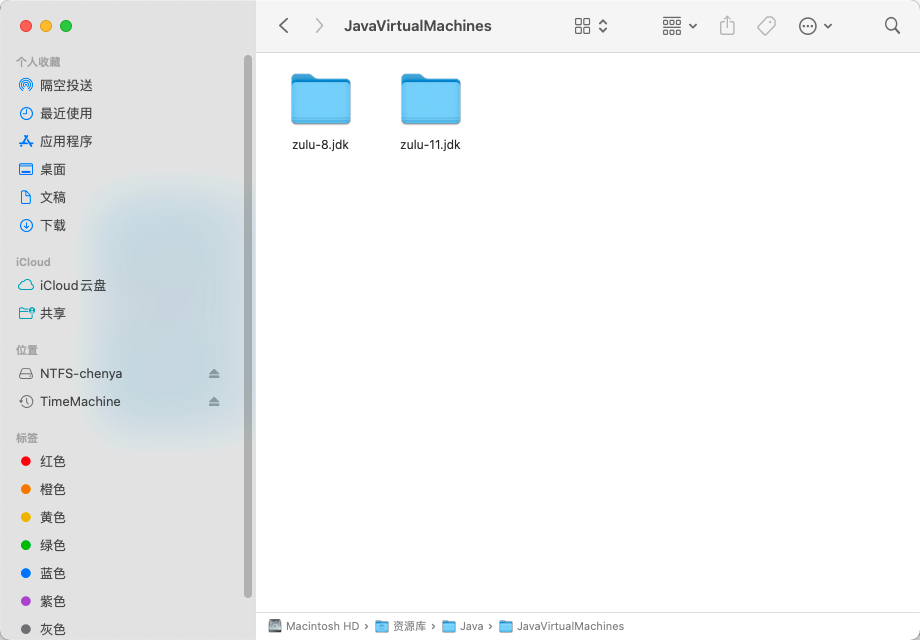
Task: Click the Edit Tags icon
Action: coord(766,26)
